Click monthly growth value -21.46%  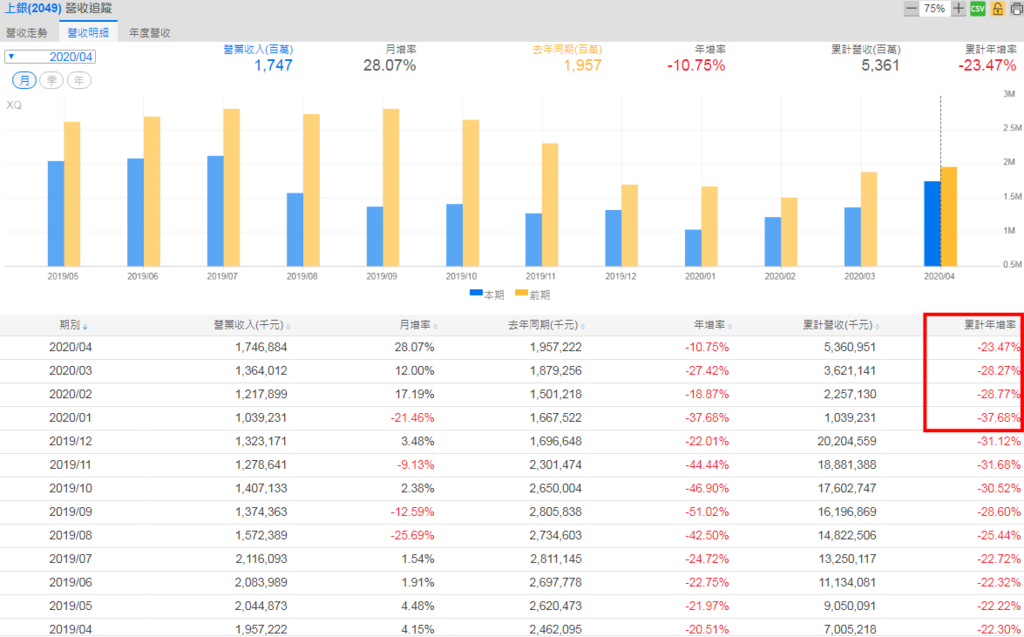[x=412, y=417]
